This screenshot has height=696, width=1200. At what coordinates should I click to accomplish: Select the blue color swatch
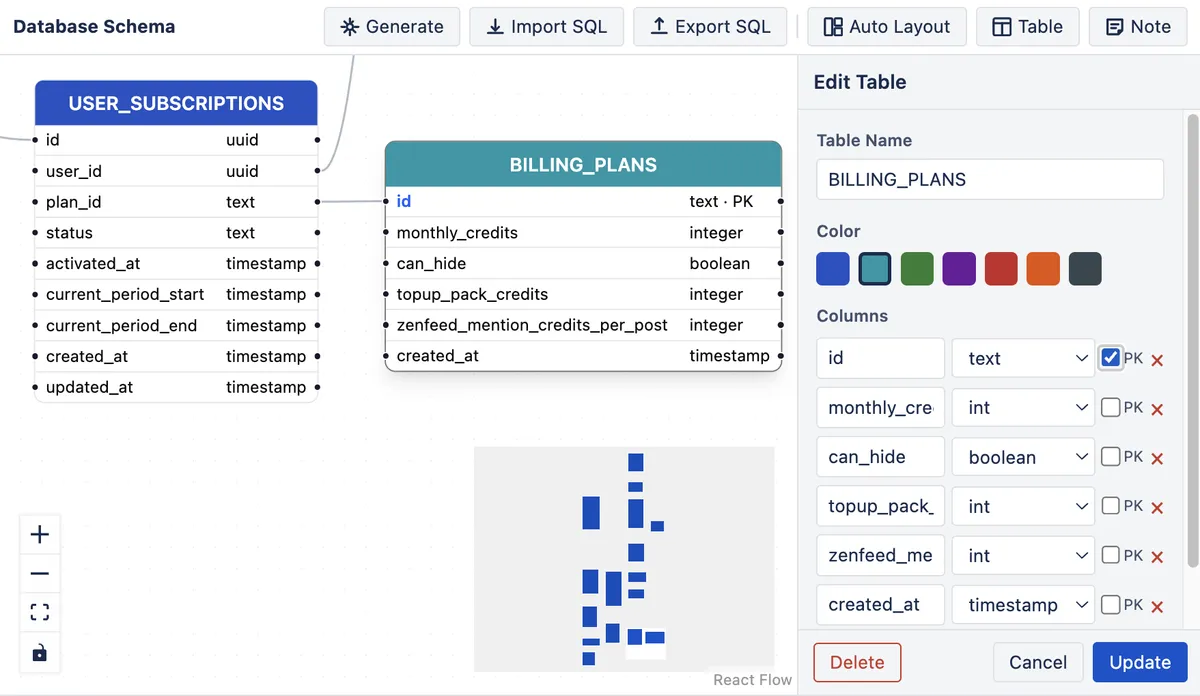coord(833,269)
